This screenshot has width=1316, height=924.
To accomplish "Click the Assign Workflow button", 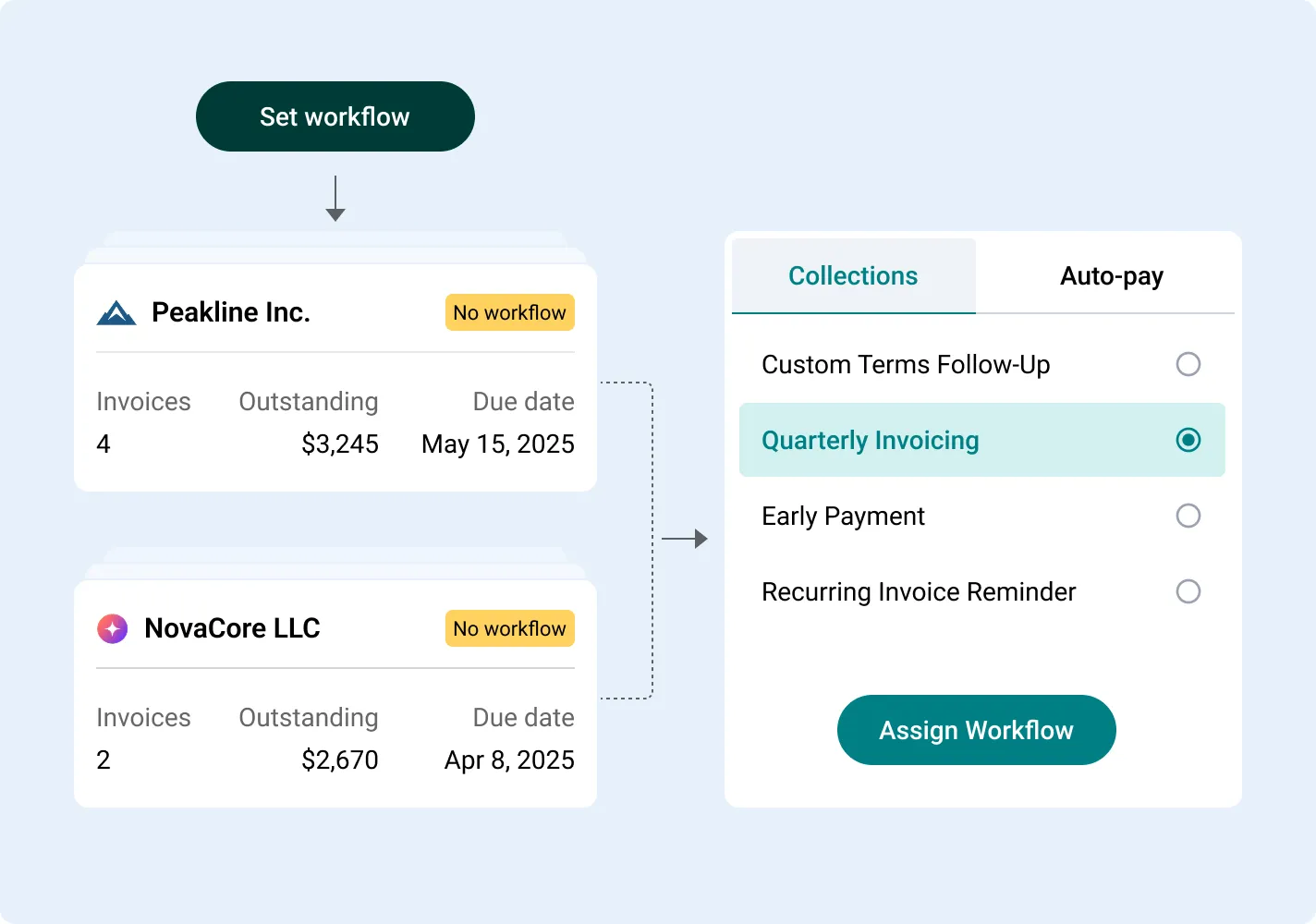I will (x=976, y=730).
